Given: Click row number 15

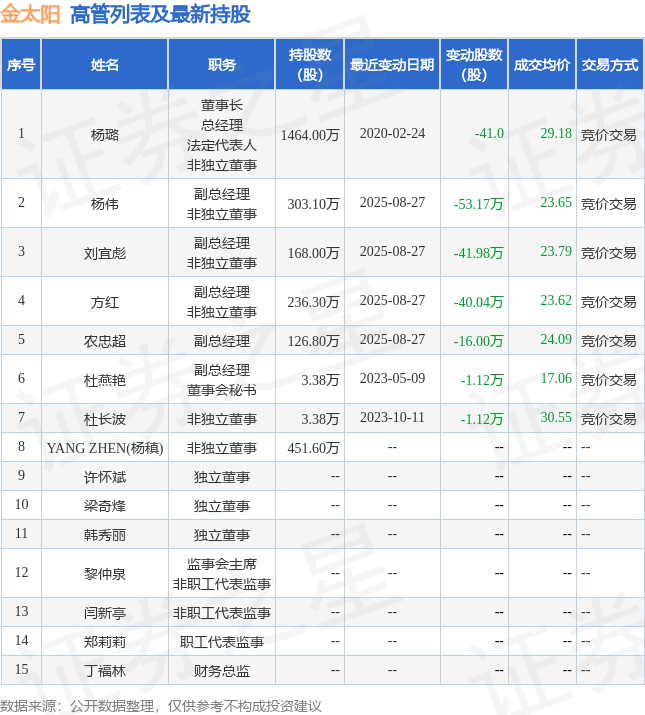Looking at the screenshot, I should 21,669.
